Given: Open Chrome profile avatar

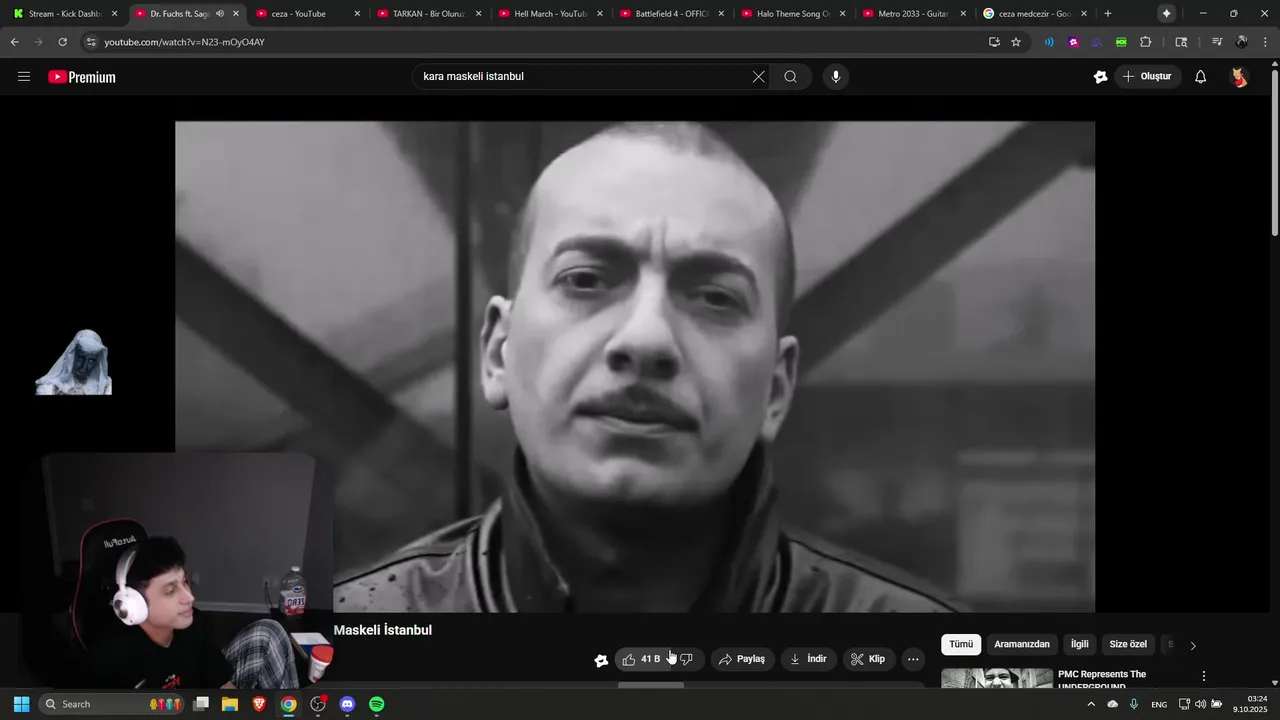Looking at the screenshot, I should coord(1241,42).
